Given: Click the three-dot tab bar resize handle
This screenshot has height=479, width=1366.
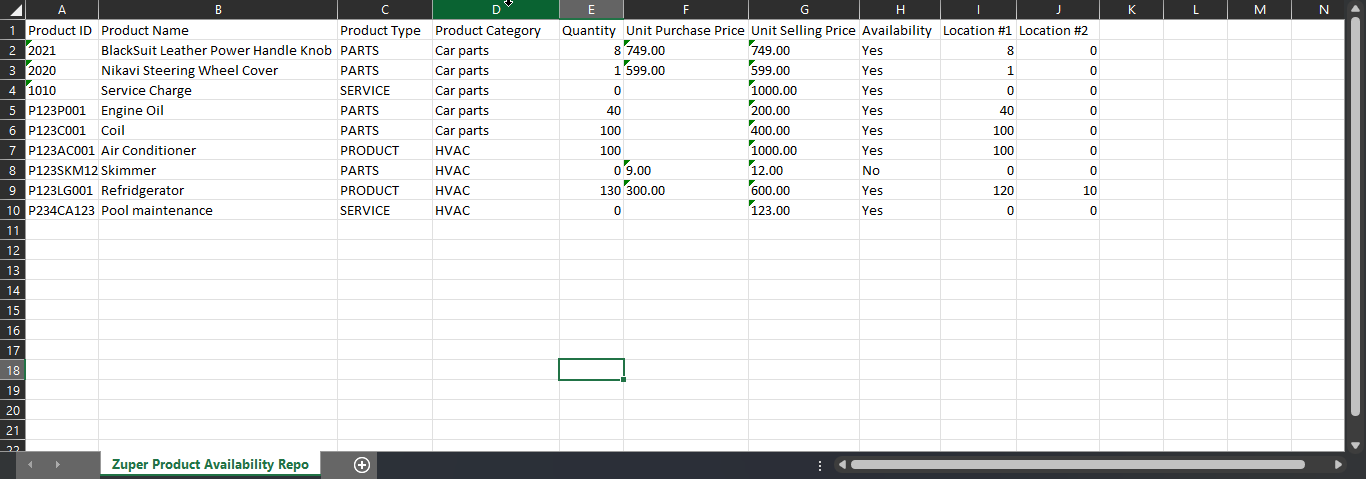Looking at the screenshot, I should (x=820, y=465).
